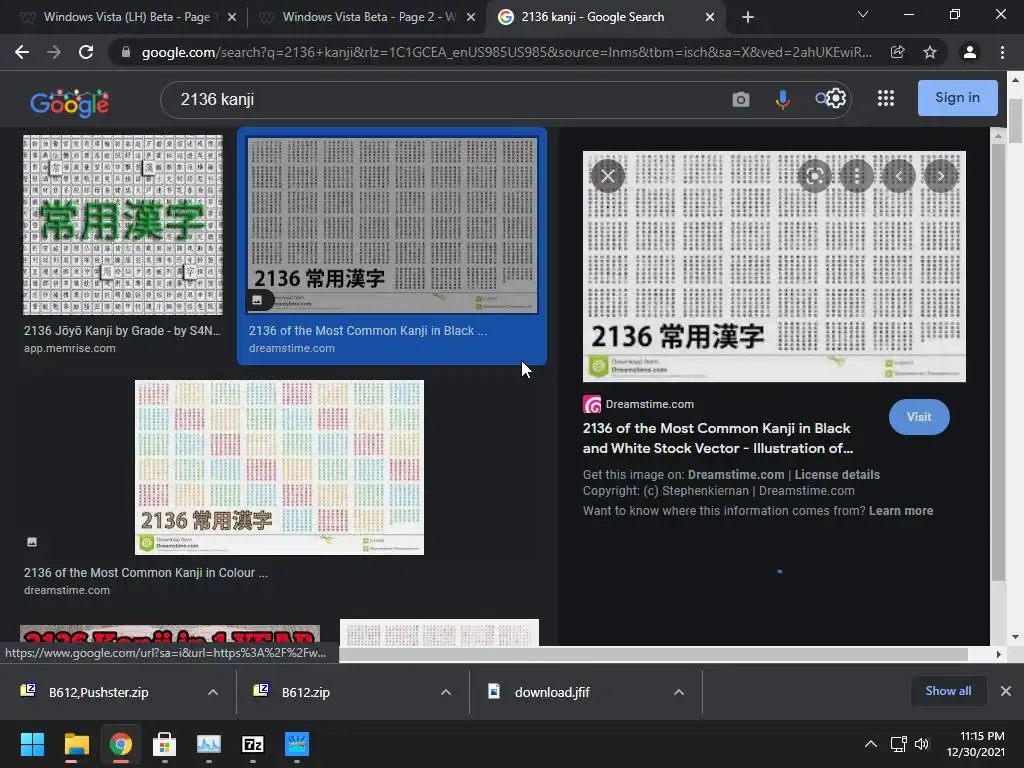This screenshot has height=768, width=1024.
Task: Open 7-Zip from the taskbar
Action: (253, 744)
